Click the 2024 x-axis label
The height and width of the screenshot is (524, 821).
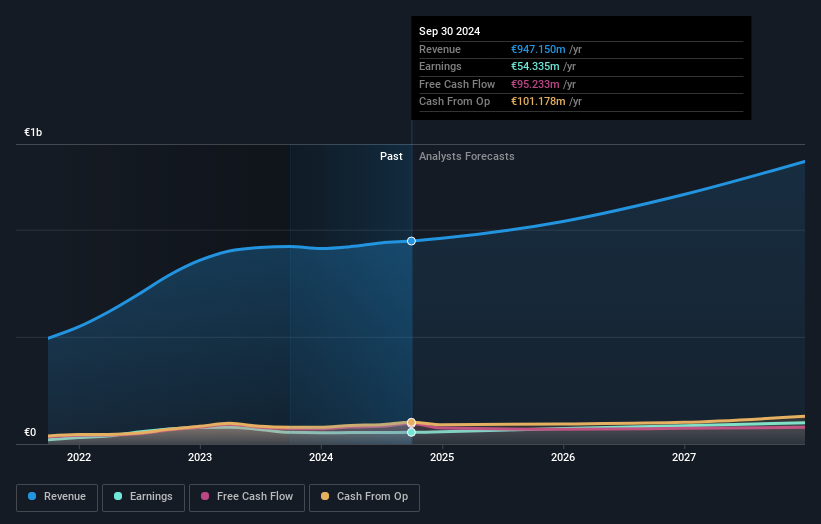coord(321,458)
